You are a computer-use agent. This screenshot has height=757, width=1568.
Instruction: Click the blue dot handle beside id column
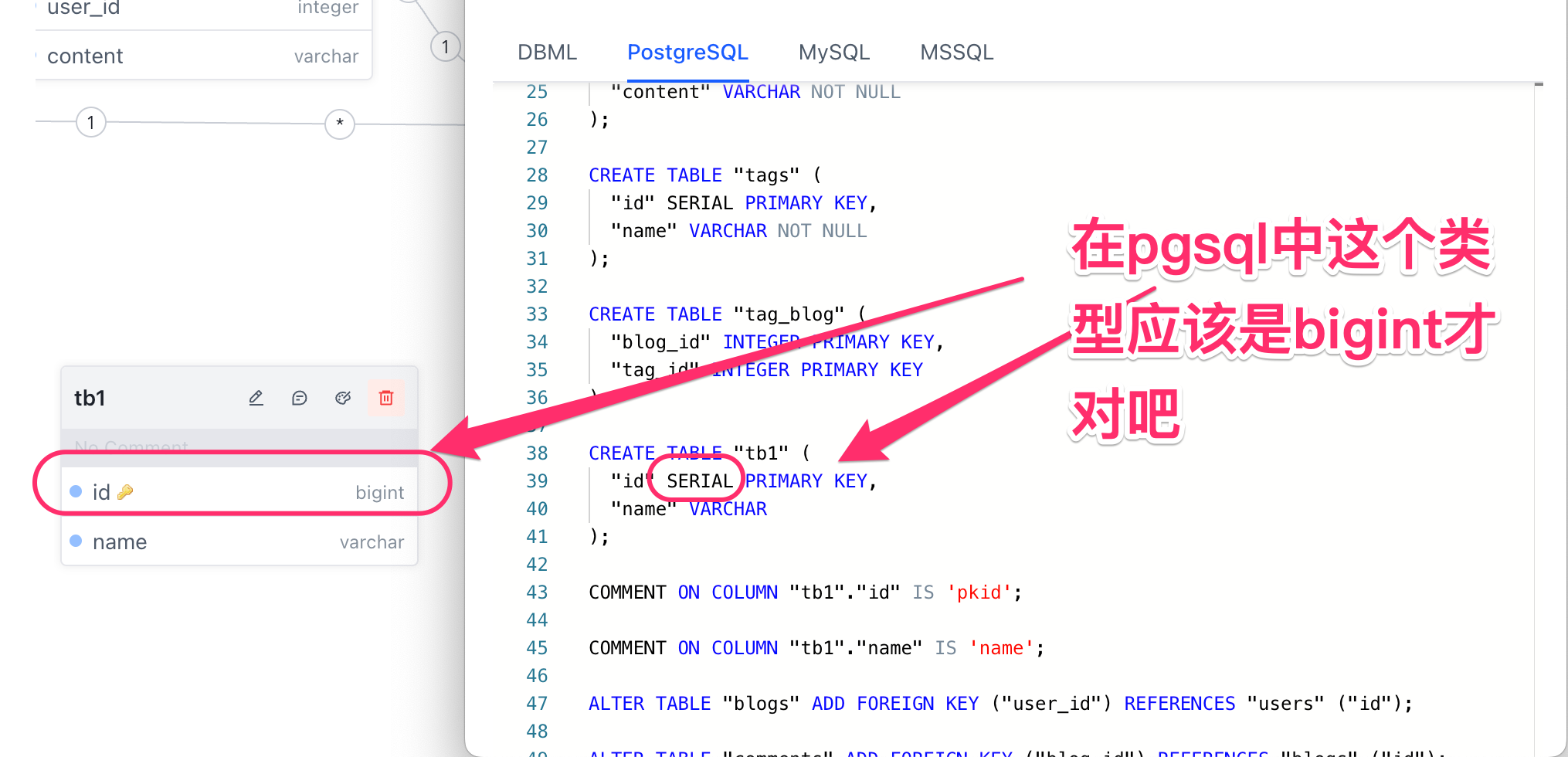click(x=76, y=491)
